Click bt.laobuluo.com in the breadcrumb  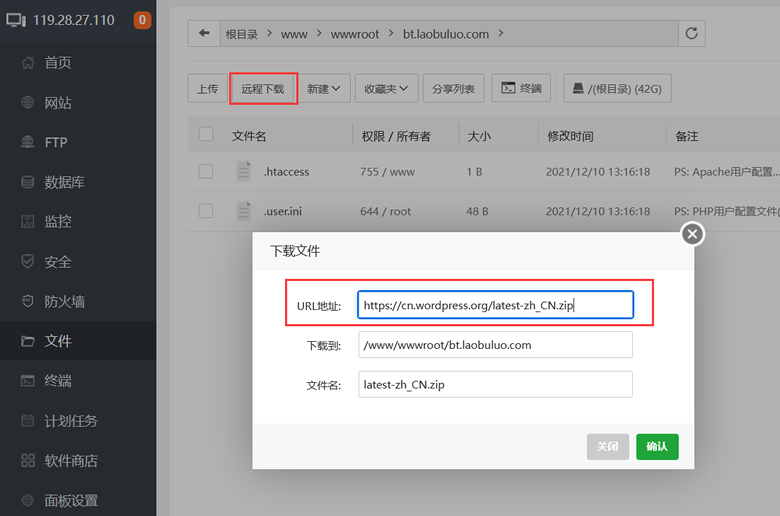(446, 34)
